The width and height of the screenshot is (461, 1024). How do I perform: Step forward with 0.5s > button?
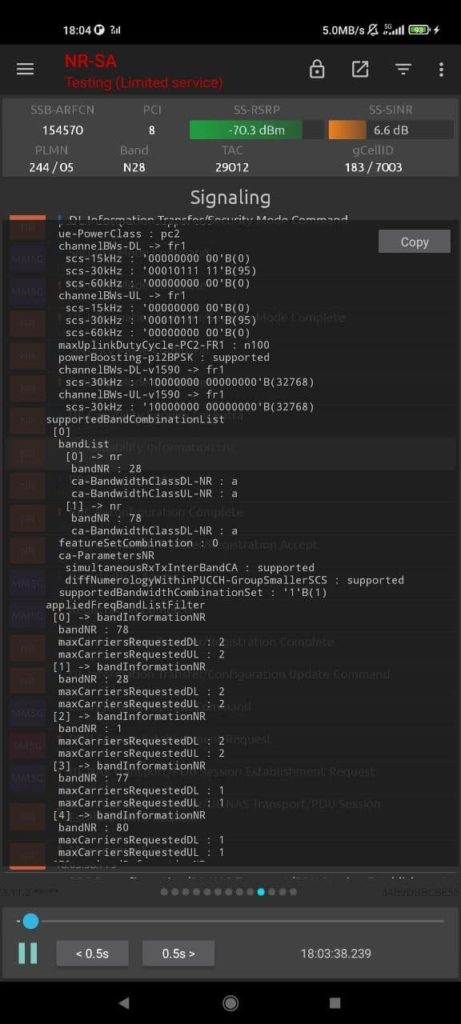point(178,953)
